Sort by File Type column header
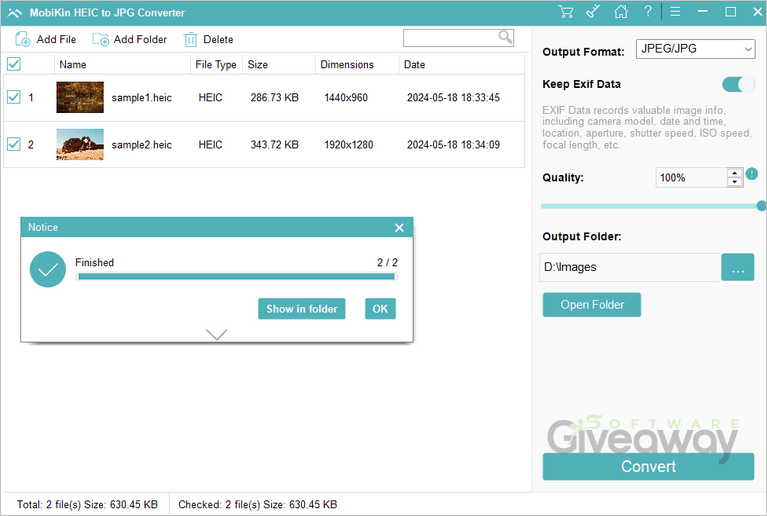This screenshot has width=767, height=516. [x=216, y=65]
